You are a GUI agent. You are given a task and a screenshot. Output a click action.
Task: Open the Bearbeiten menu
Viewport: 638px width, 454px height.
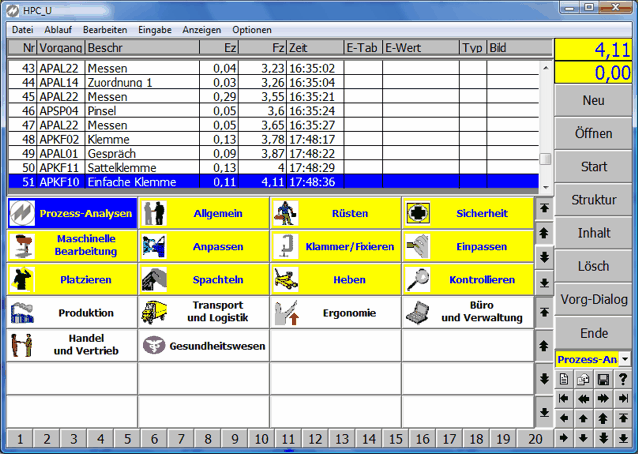[x=104, y=30]
